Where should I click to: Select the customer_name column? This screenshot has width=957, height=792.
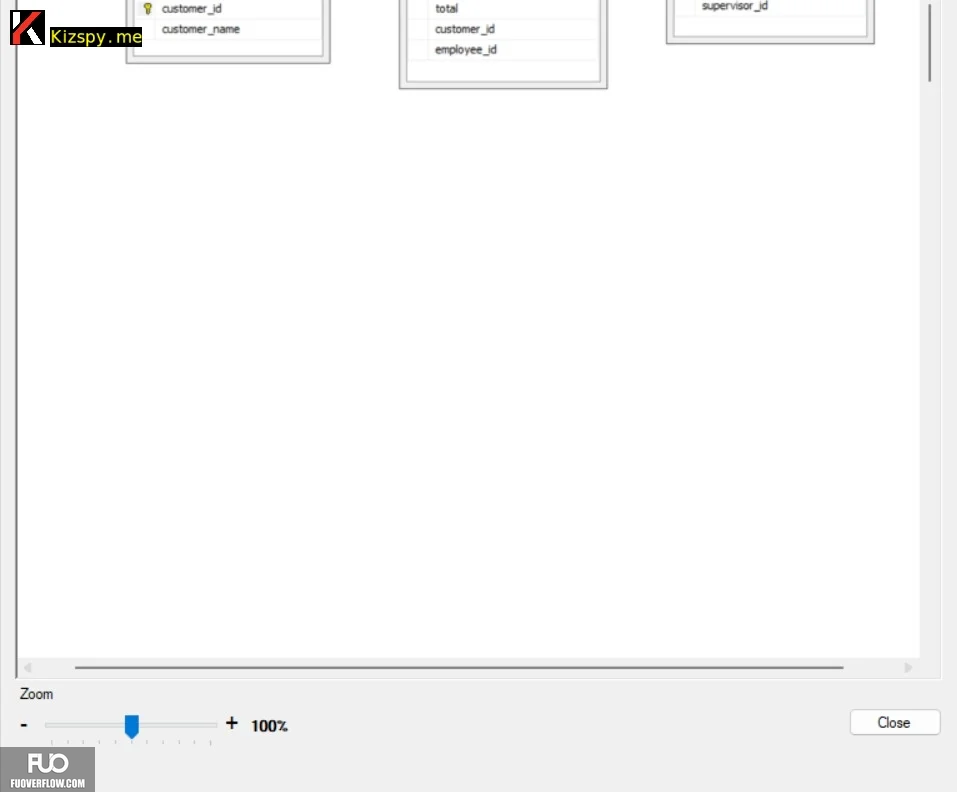pyautogui.click(x=200, y=29)
